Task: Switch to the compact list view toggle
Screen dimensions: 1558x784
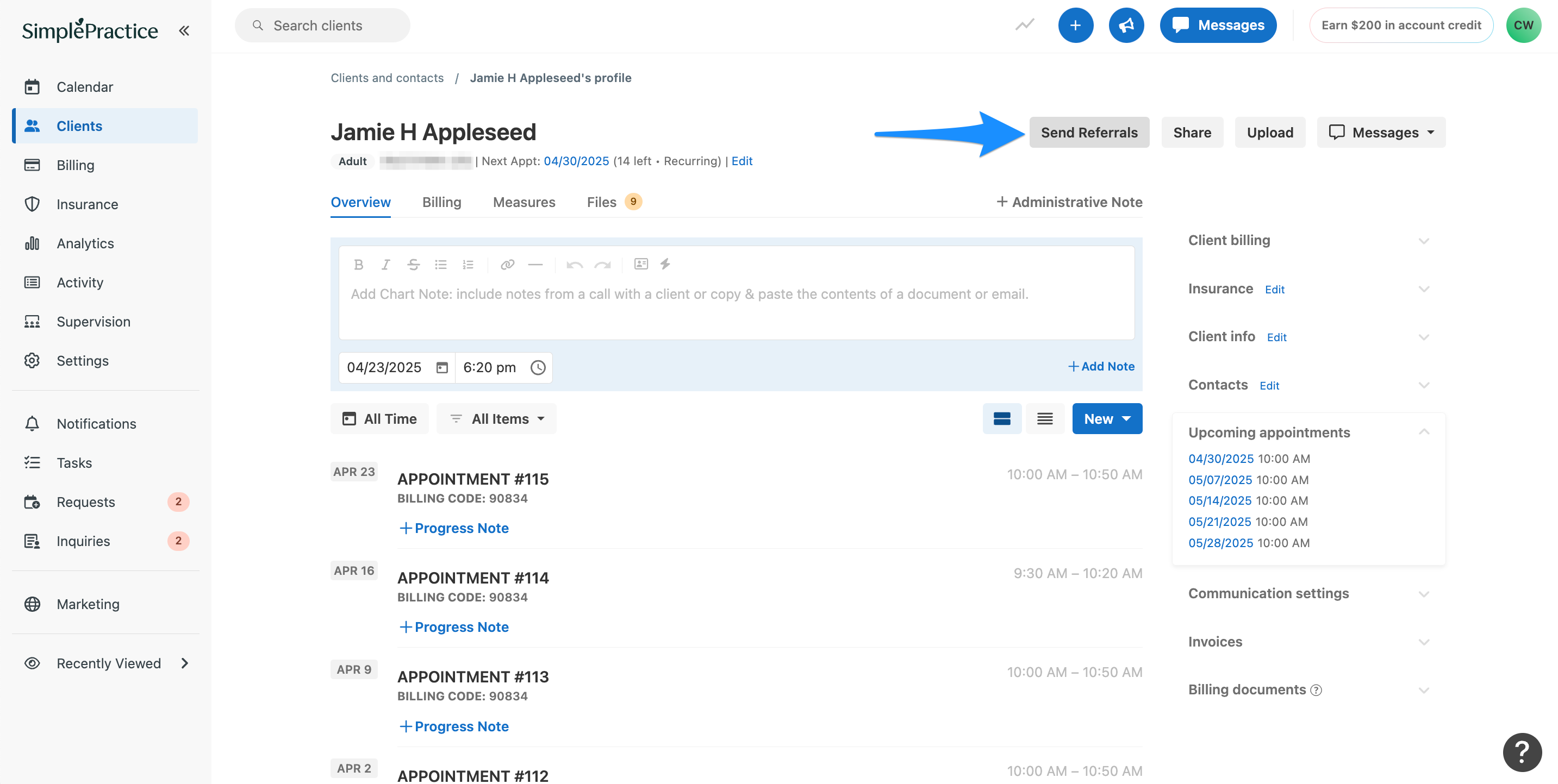Action: click(1044, 418)
